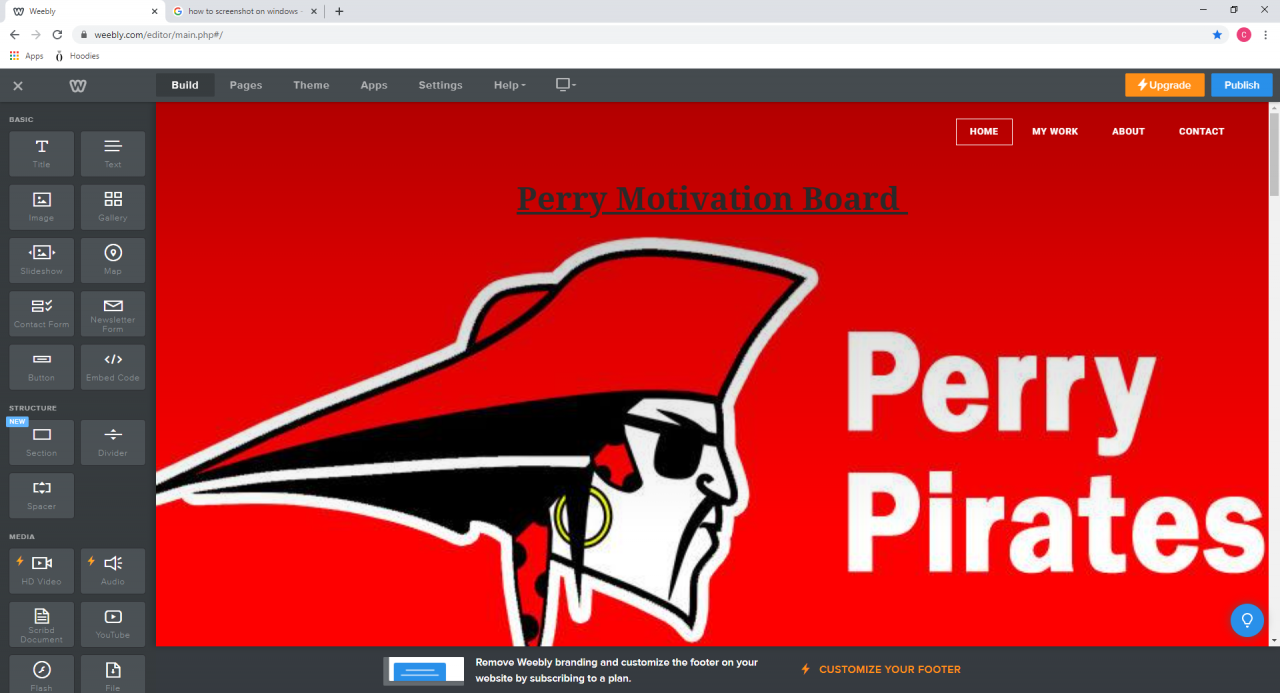Open the device preview dropdown
1280x693 pixels.
click(566, 85)
